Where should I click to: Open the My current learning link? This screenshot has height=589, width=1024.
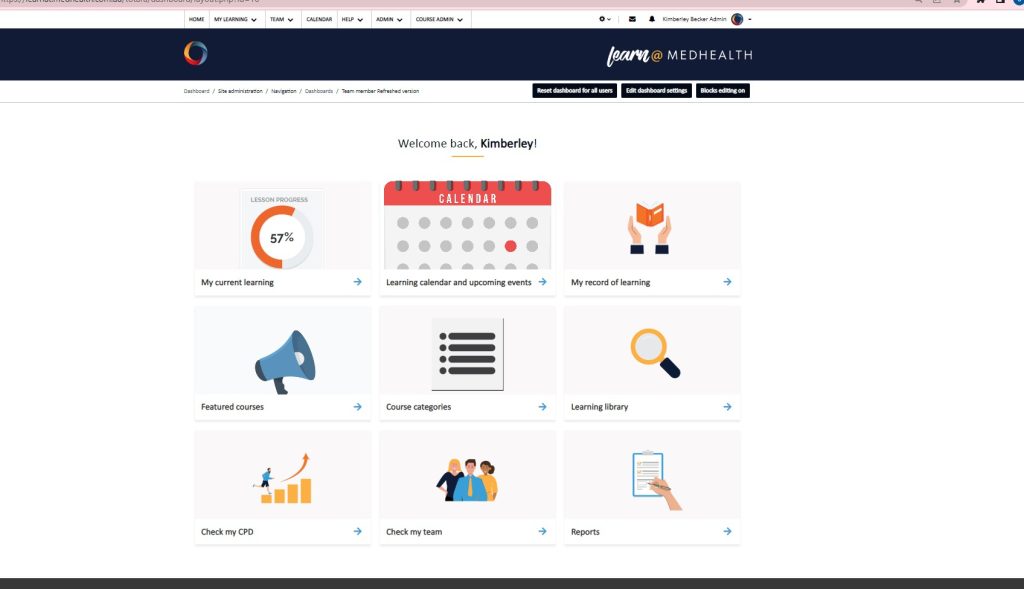[x=237, y=282]
